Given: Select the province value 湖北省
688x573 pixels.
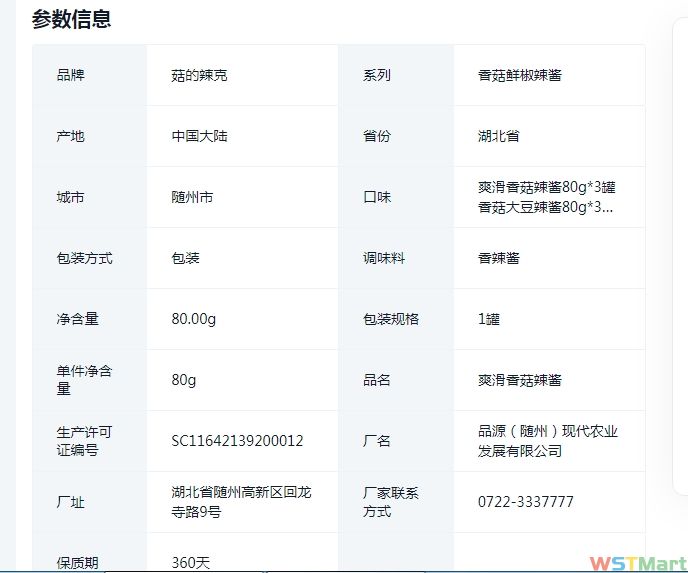Looking at the screenshot, I should pyautogui.click(x=499, y=136).
